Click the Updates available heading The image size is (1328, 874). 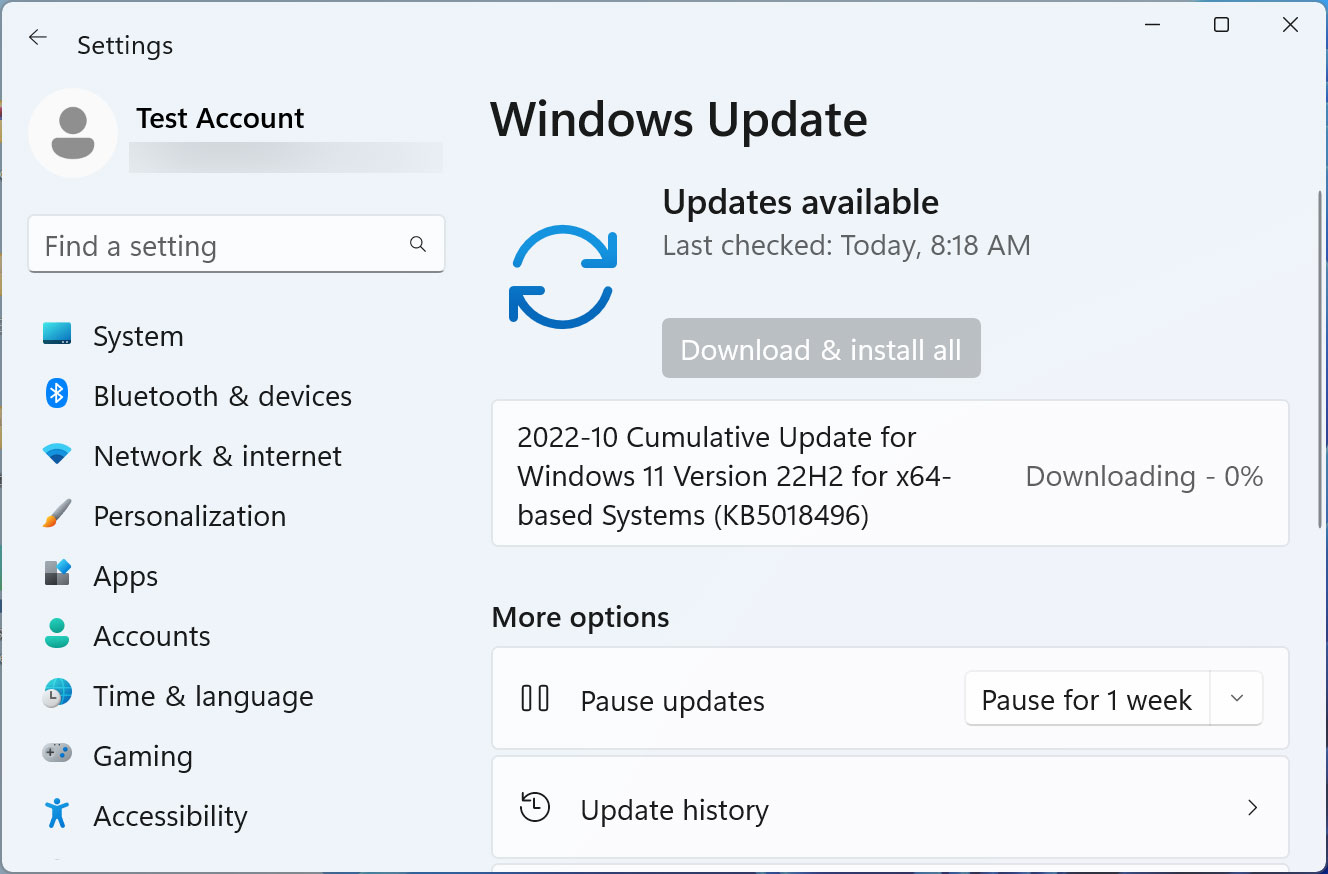(x=800, y=202)
